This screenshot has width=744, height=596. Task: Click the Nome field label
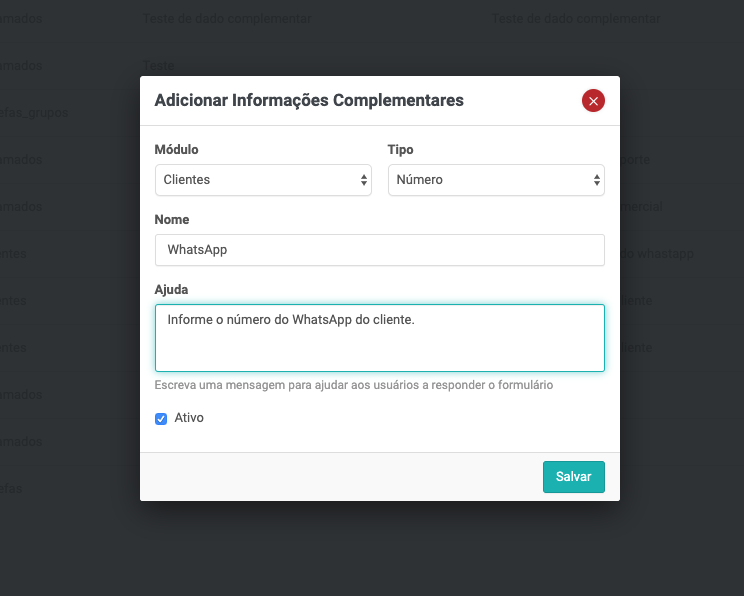[x=172, y=219]
